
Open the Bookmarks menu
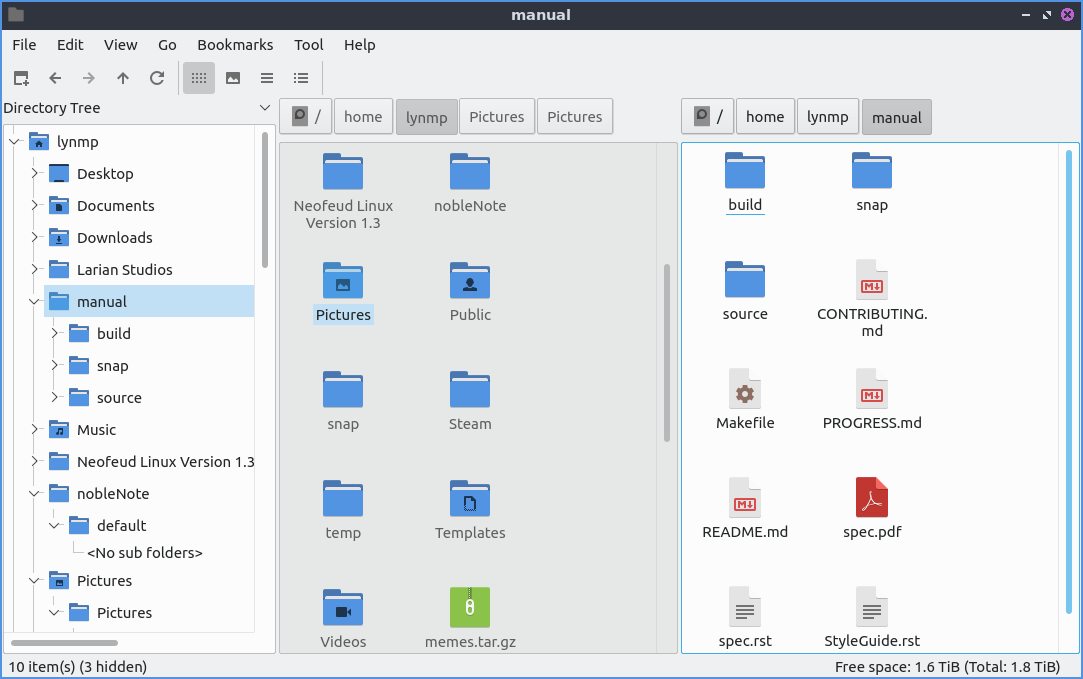pyautogui.click(x=235, y=45)
